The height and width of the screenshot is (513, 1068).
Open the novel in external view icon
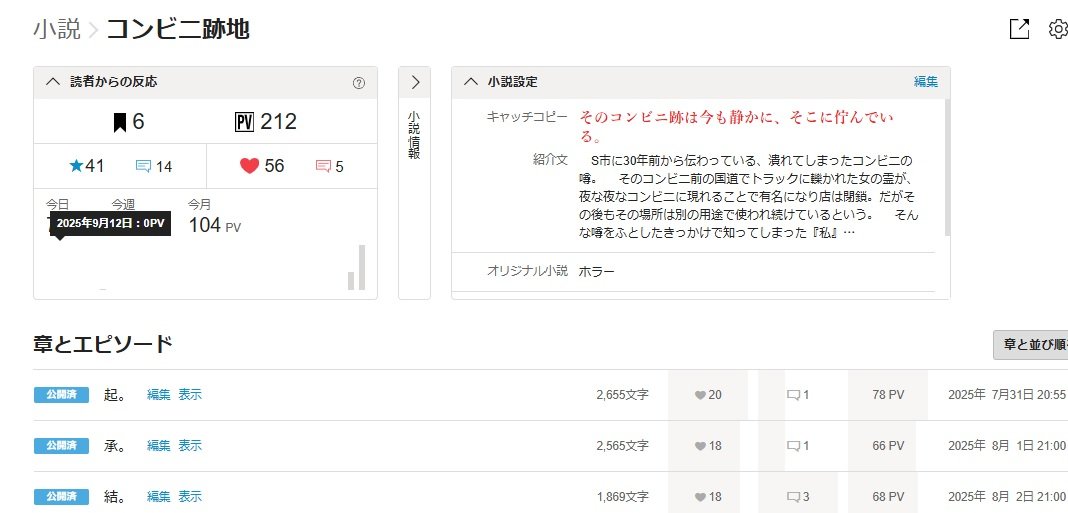[1019, 29]
